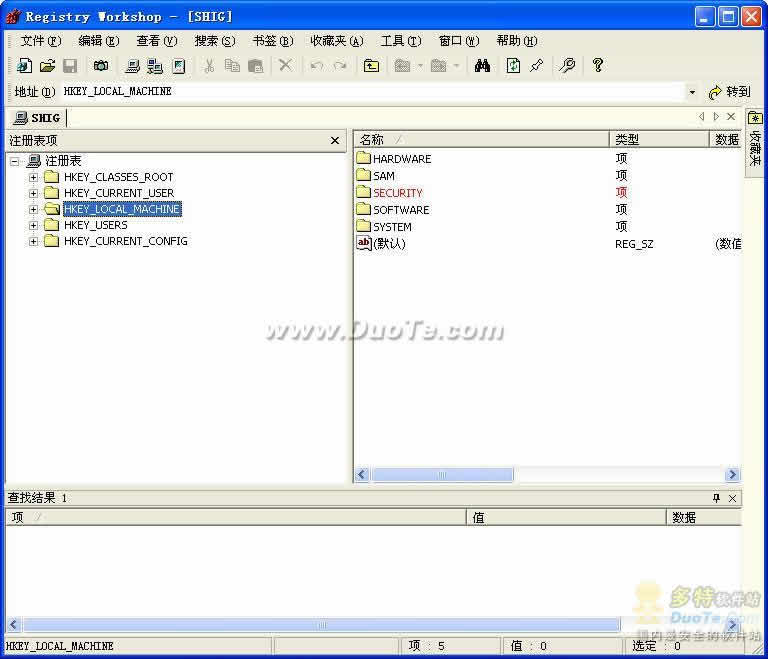This screenshot has width=768, height=659.
Task: Open the 帮助(H) menu
Action: click(517, 41)
